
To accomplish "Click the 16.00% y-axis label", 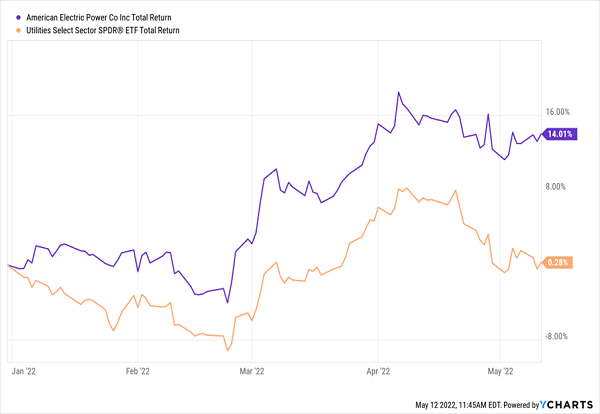I will pyautogui.click(x=555, y=112).
